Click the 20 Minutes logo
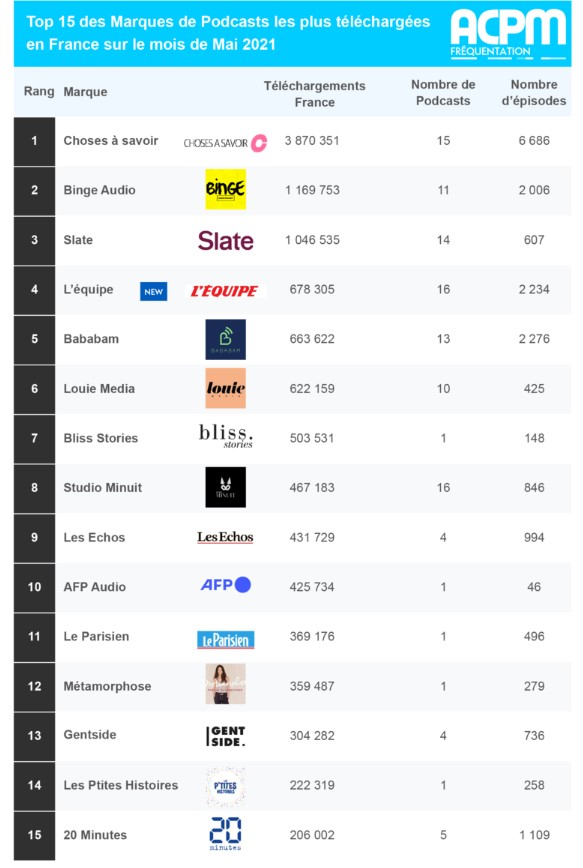583x868 pixels. tap(225, 833)
